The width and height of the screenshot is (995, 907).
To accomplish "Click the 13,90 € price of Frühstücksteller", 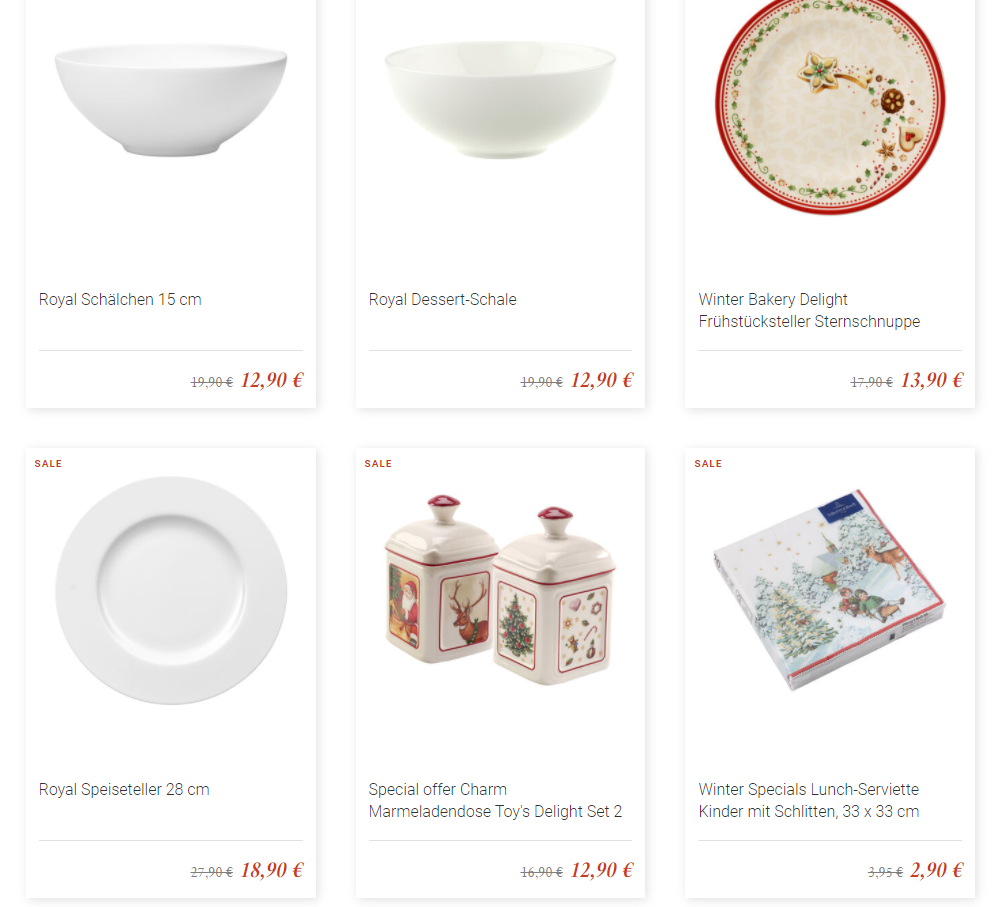I will point(932,380).
